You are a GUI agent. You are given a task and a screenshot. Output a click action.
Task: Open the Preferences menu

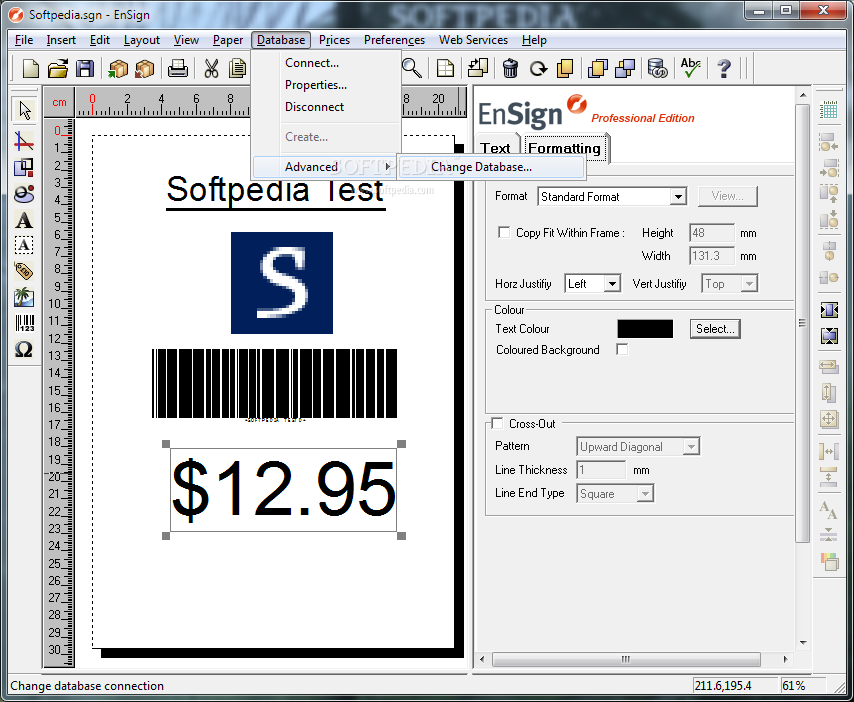(x=394, y=40)
